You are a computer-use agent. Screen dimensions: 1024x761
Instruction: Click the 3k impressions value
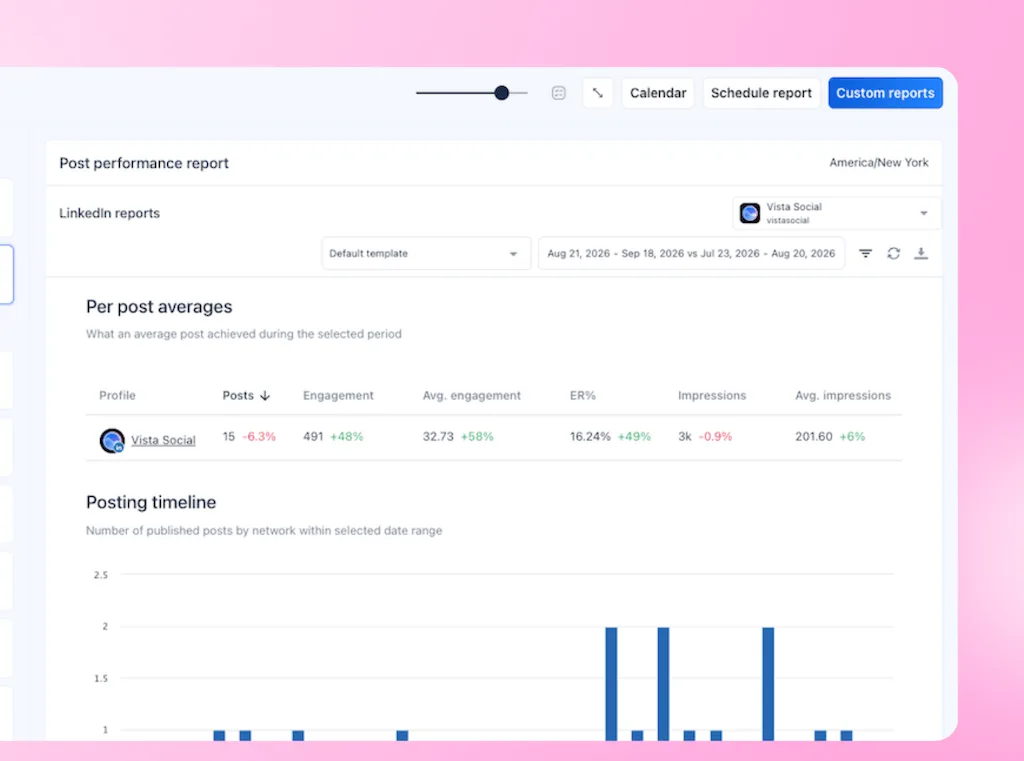coord(684,436)
